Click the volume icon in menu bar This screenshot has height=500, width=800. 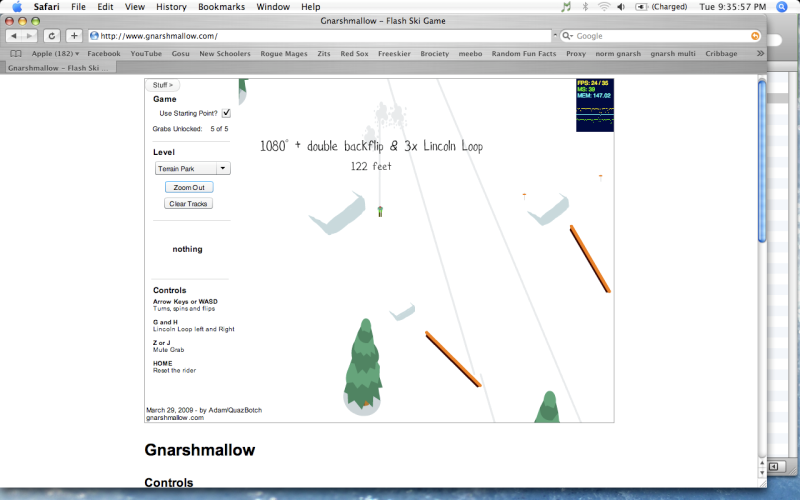[x=622, y=7]
